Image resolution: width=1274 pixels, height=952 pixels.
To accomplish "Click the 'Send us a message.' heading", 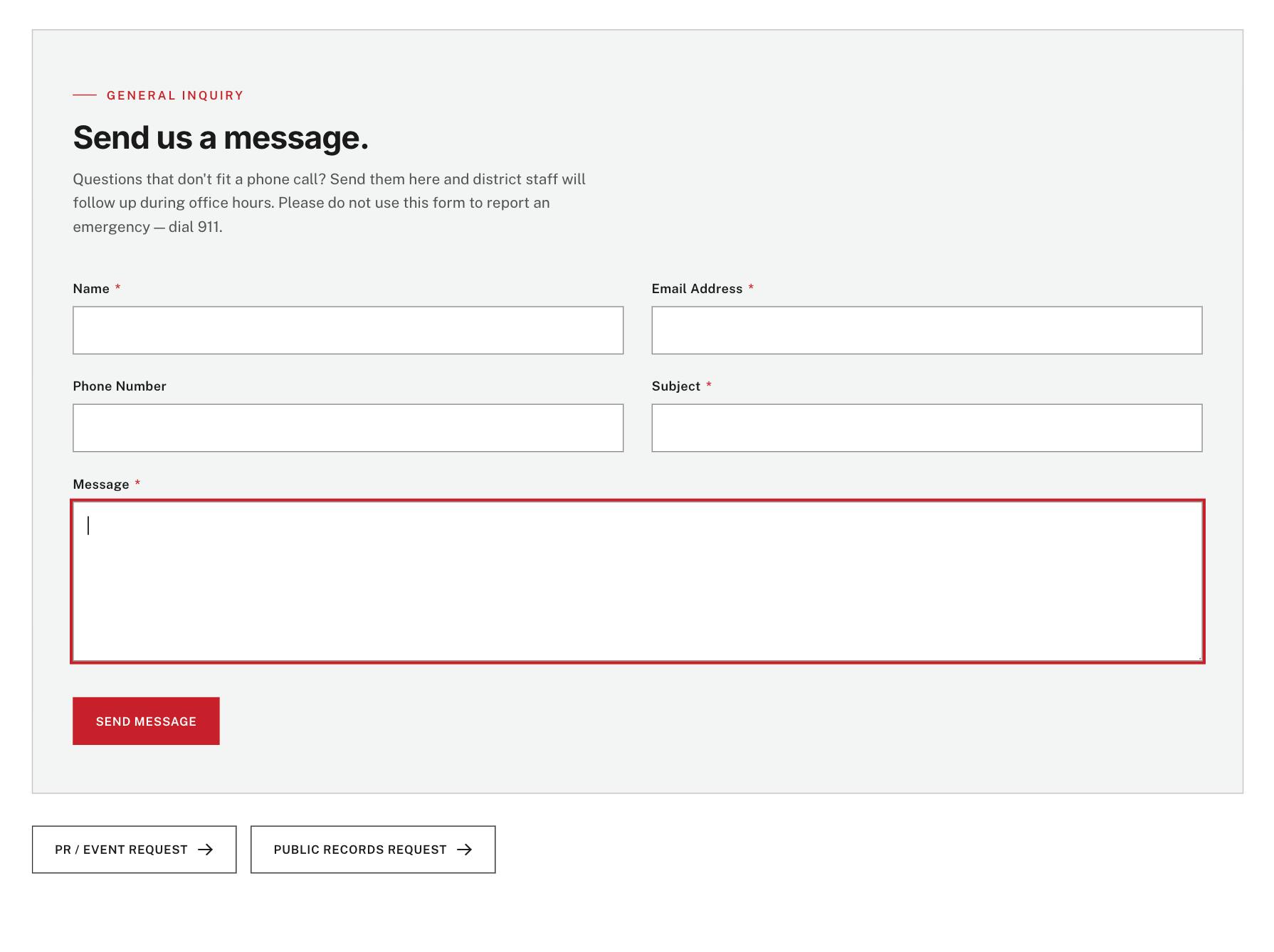I will tap(221, 137).
